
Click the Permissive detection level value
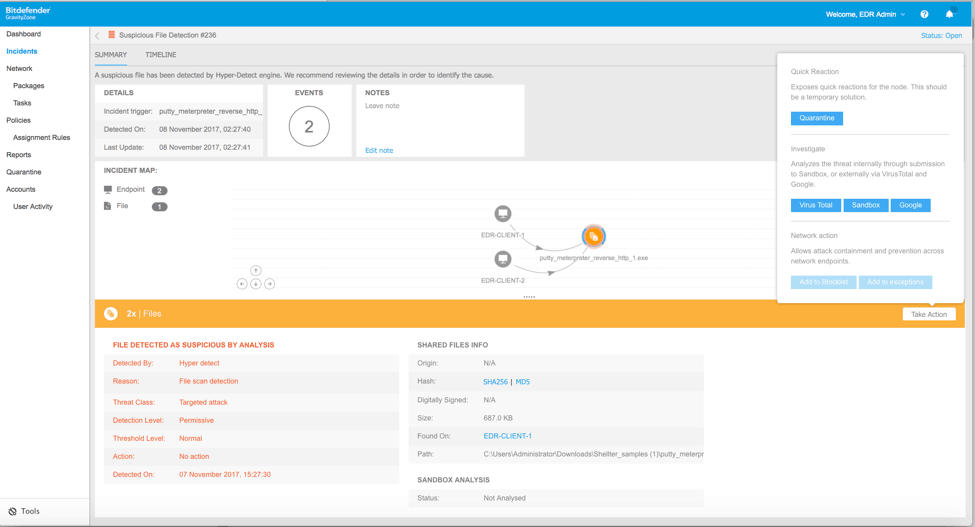pos(196,421)
